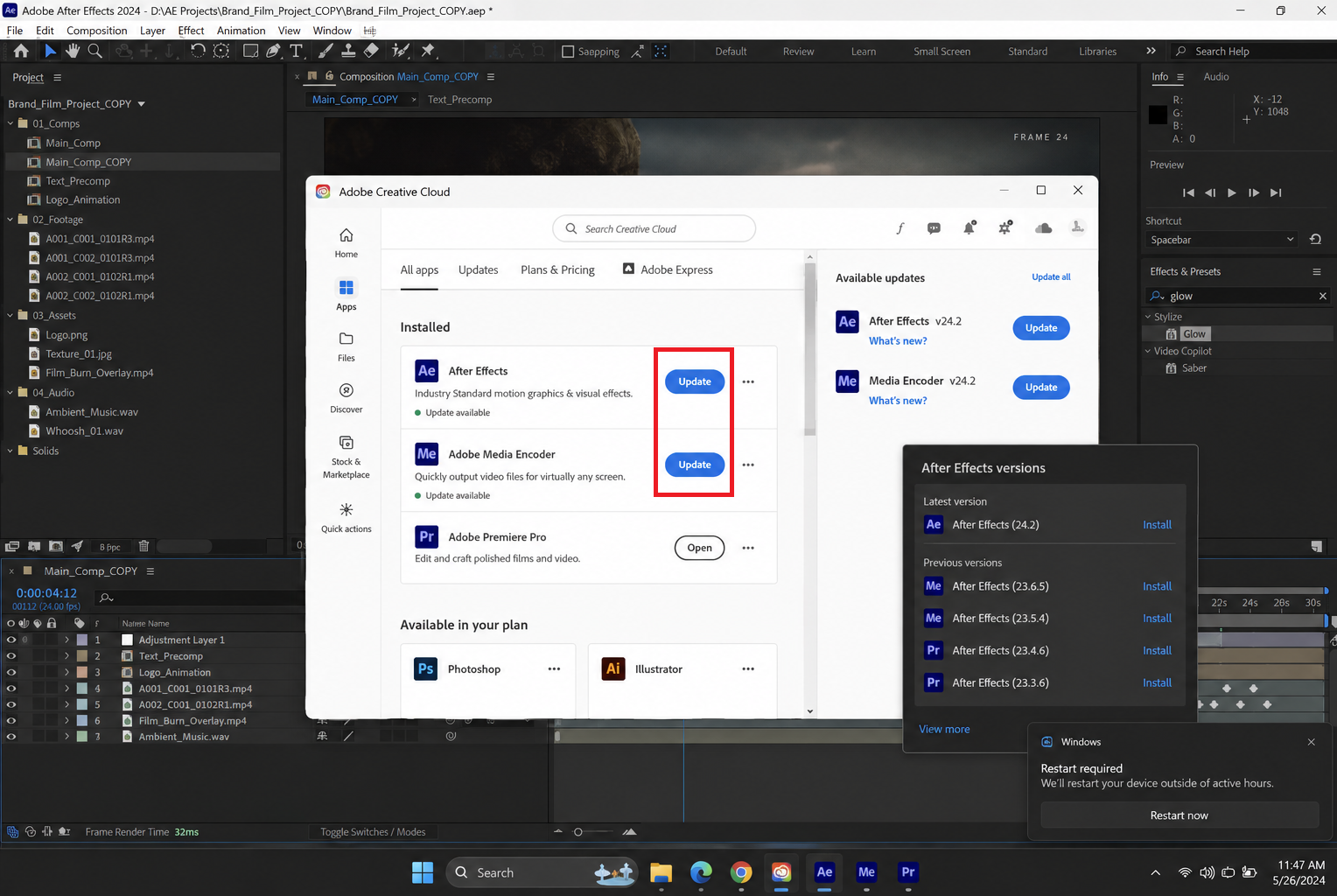Open Spacebar shortcut dropdown
1337x896 pixels.
pyautogui.click(x=1222, y=240)
